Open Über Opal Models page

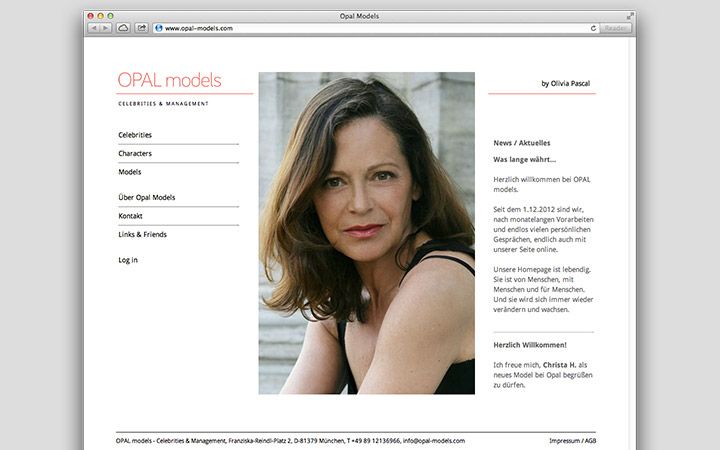[146, 197]
